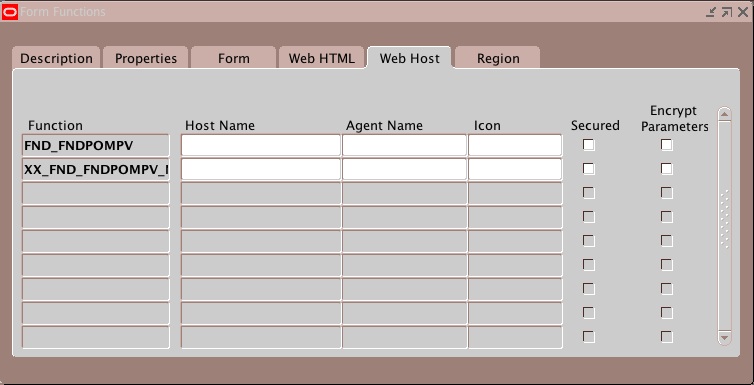This screenshot has height=385, width=754.
Task: Minimize the Form Functions window
Action: [711, 12]
